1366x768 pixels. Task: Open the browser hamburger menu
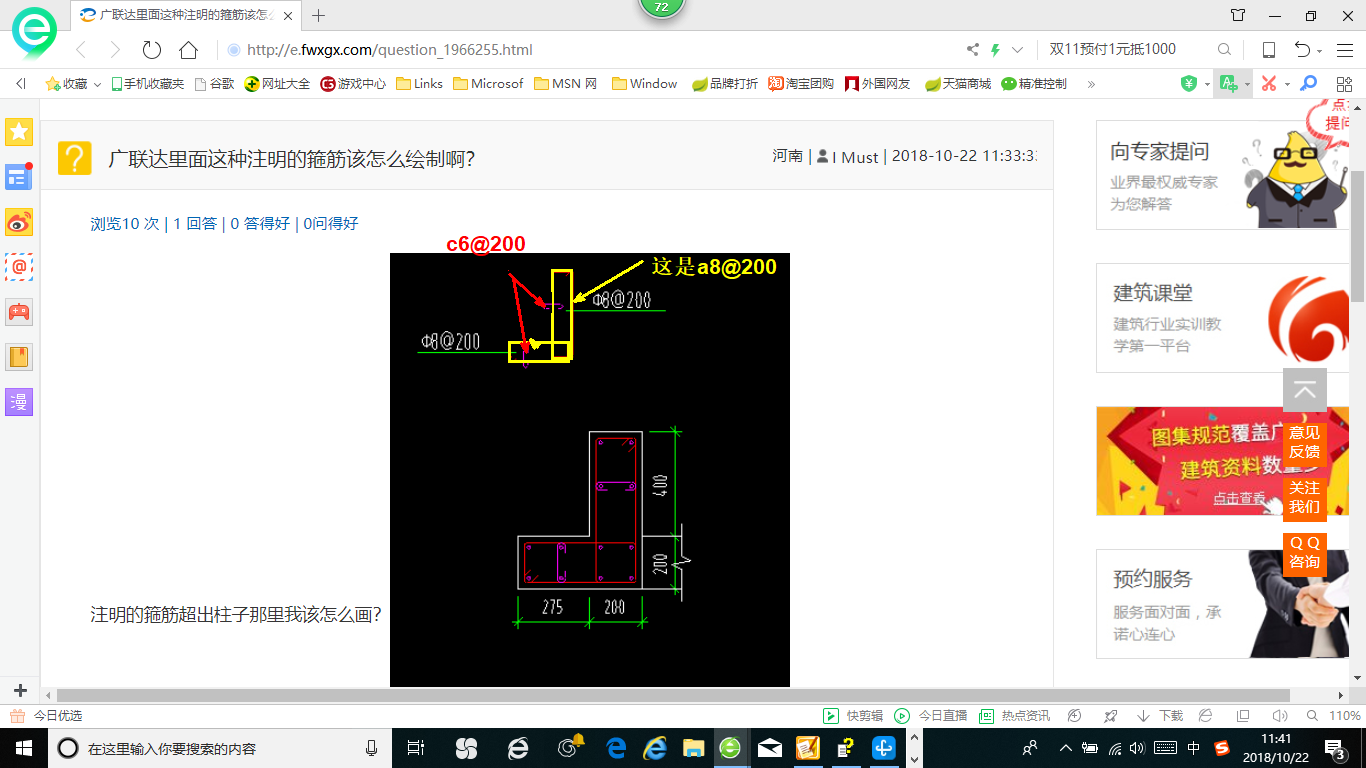click(1343, 50)
